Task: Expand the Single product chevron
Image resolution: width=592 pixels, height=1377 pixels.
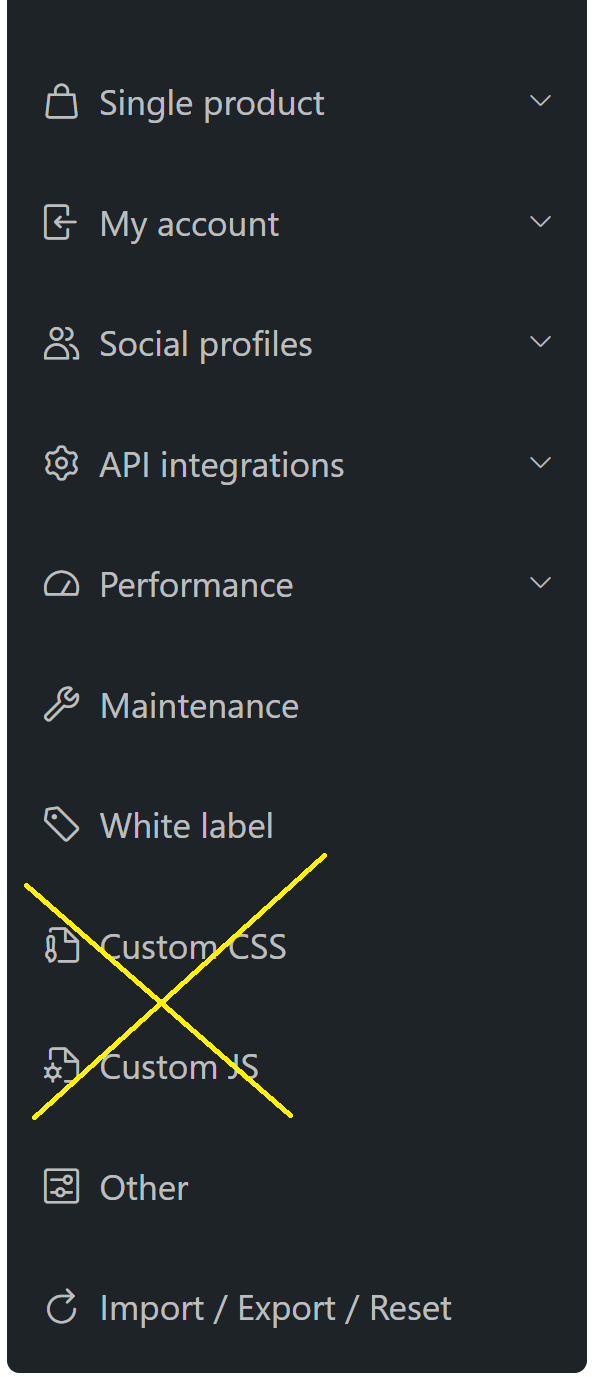Action: [541, 101]
